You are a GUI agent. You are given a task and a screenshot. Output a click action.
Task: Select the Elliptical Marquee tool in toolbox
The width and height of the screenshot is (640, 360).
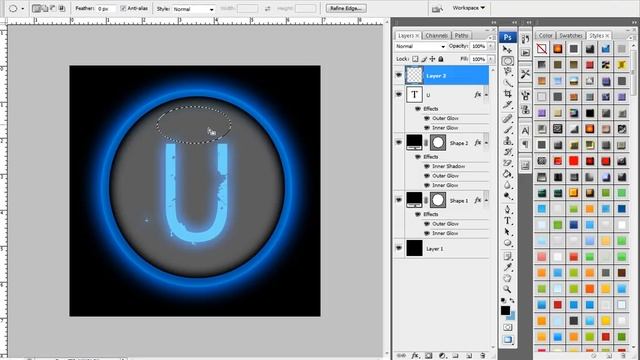[507, 61]
